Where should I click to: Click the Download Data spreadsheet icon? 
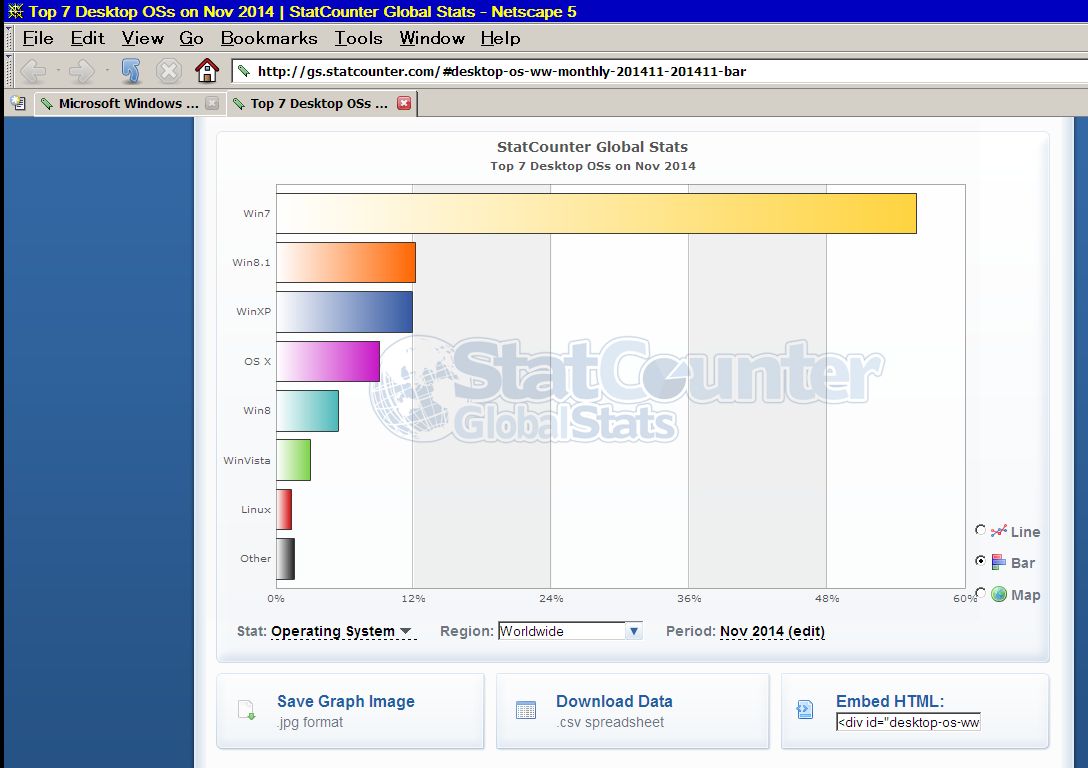point(526,710)
